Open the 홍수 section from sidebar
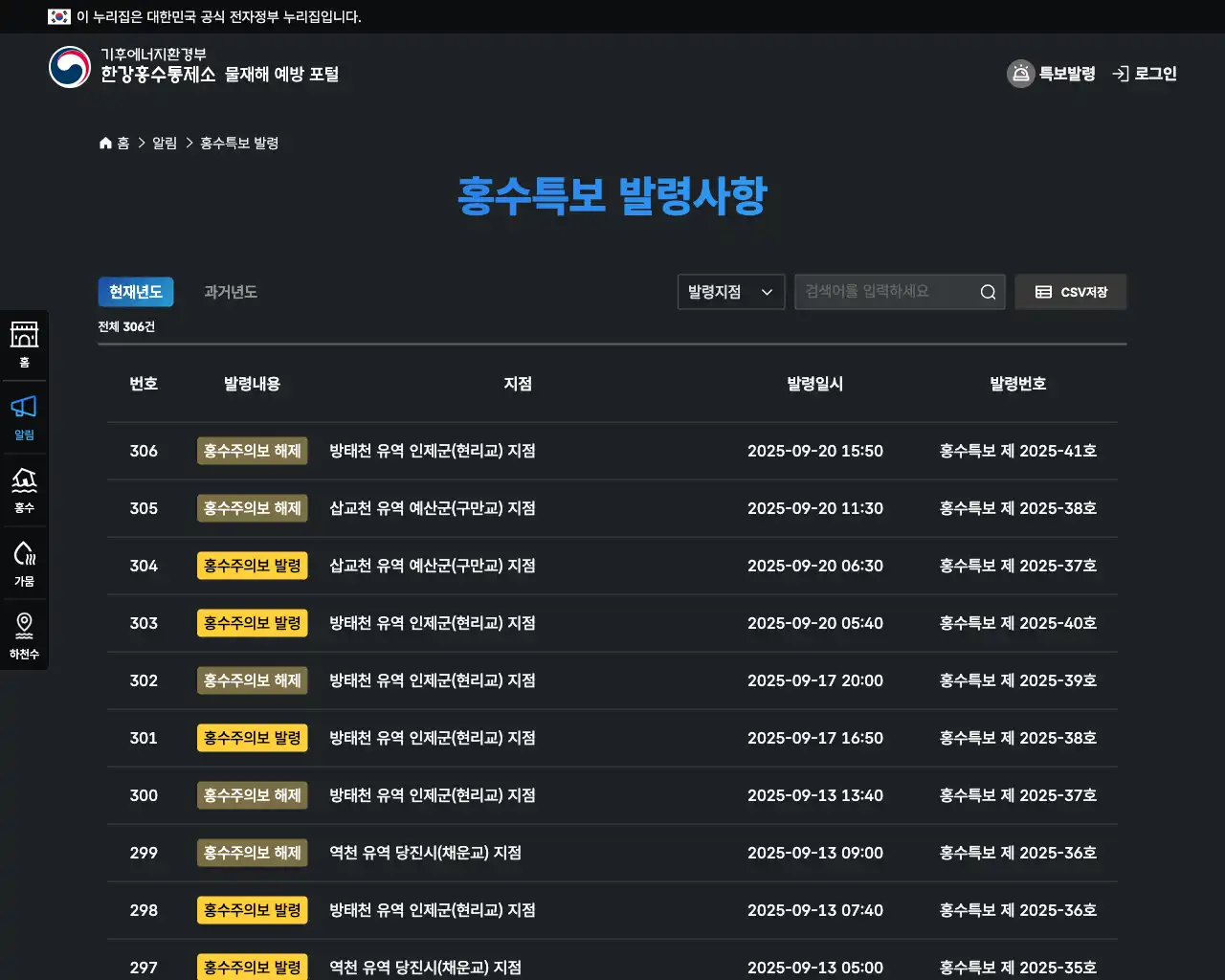 click(24, 488)
